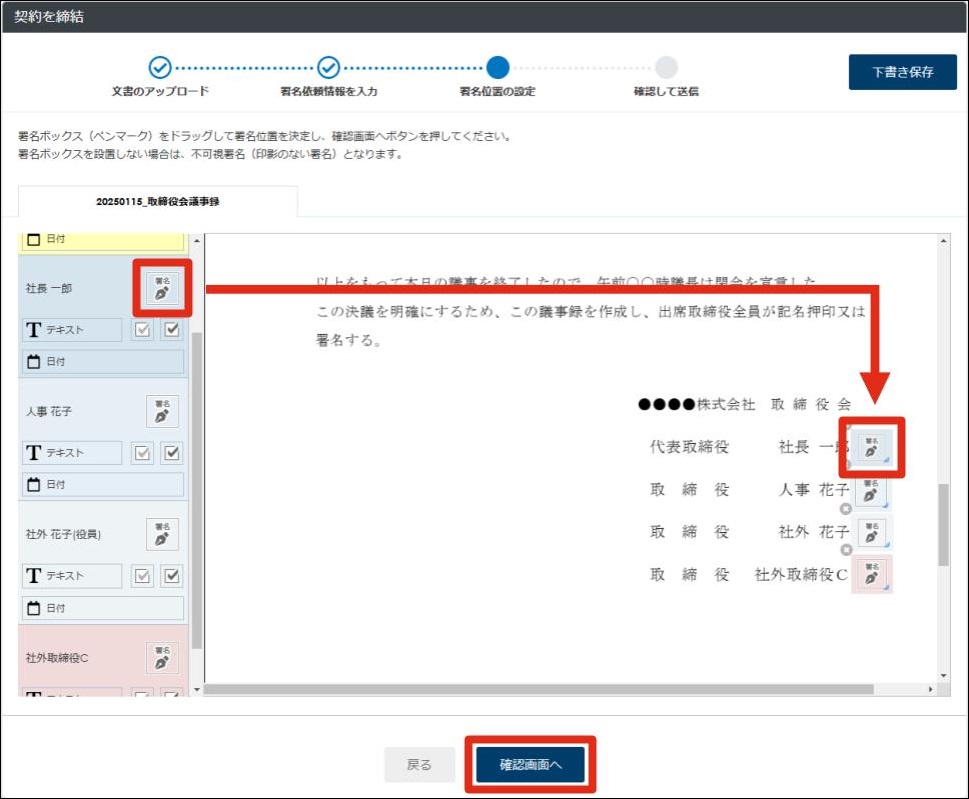Click document preview scrollbar up arrow

coord(943,241)
